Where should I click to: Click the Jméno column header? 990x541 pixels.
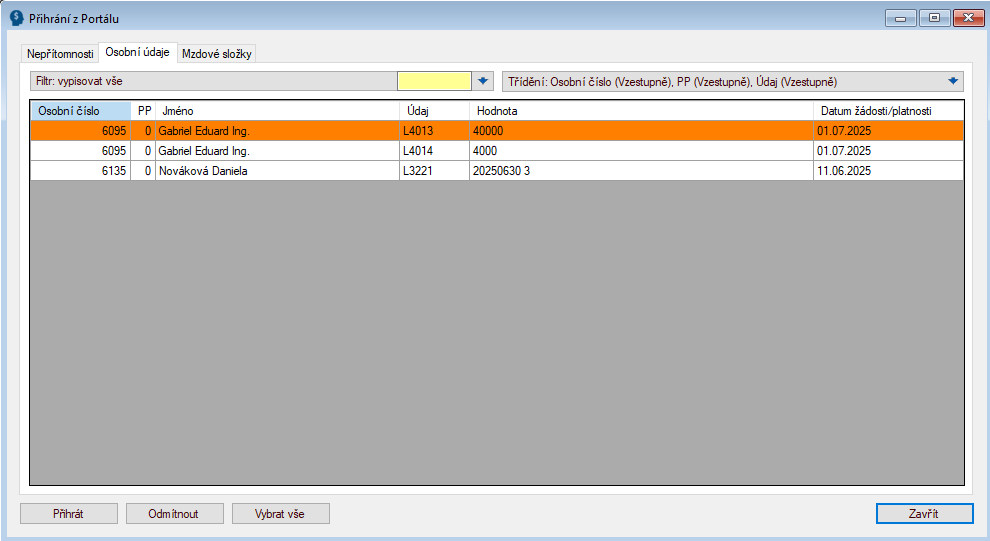pos(277,110)
